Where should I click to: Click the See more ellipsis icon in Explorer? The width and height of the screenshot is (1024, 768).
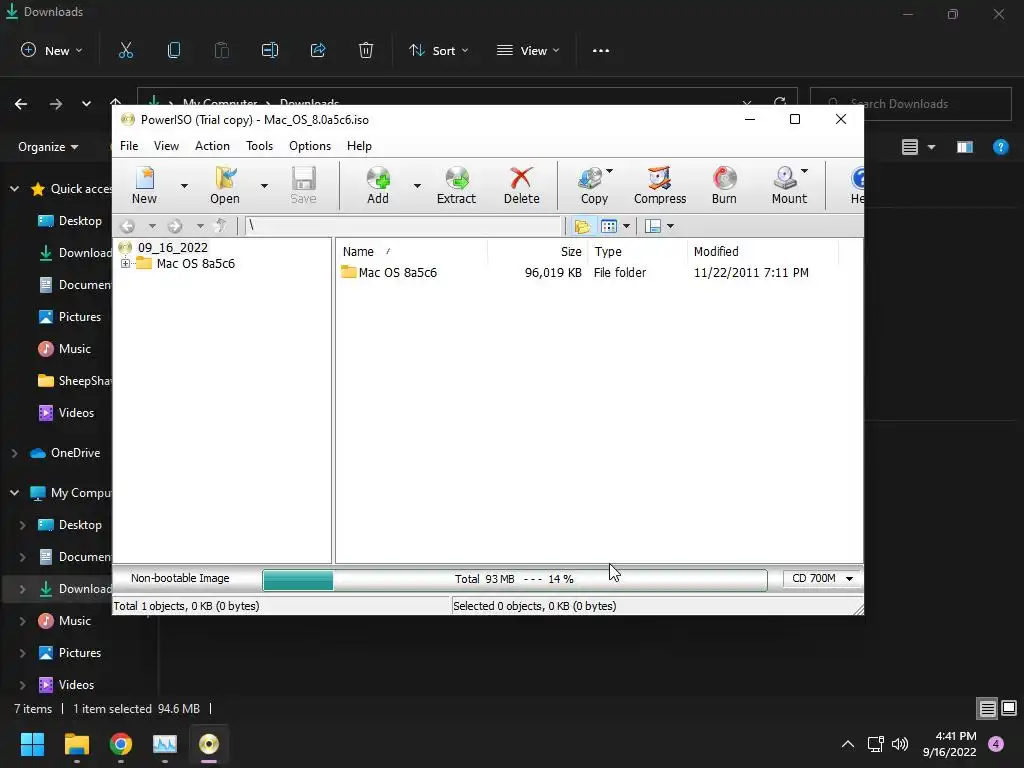(x=601, y=50)
